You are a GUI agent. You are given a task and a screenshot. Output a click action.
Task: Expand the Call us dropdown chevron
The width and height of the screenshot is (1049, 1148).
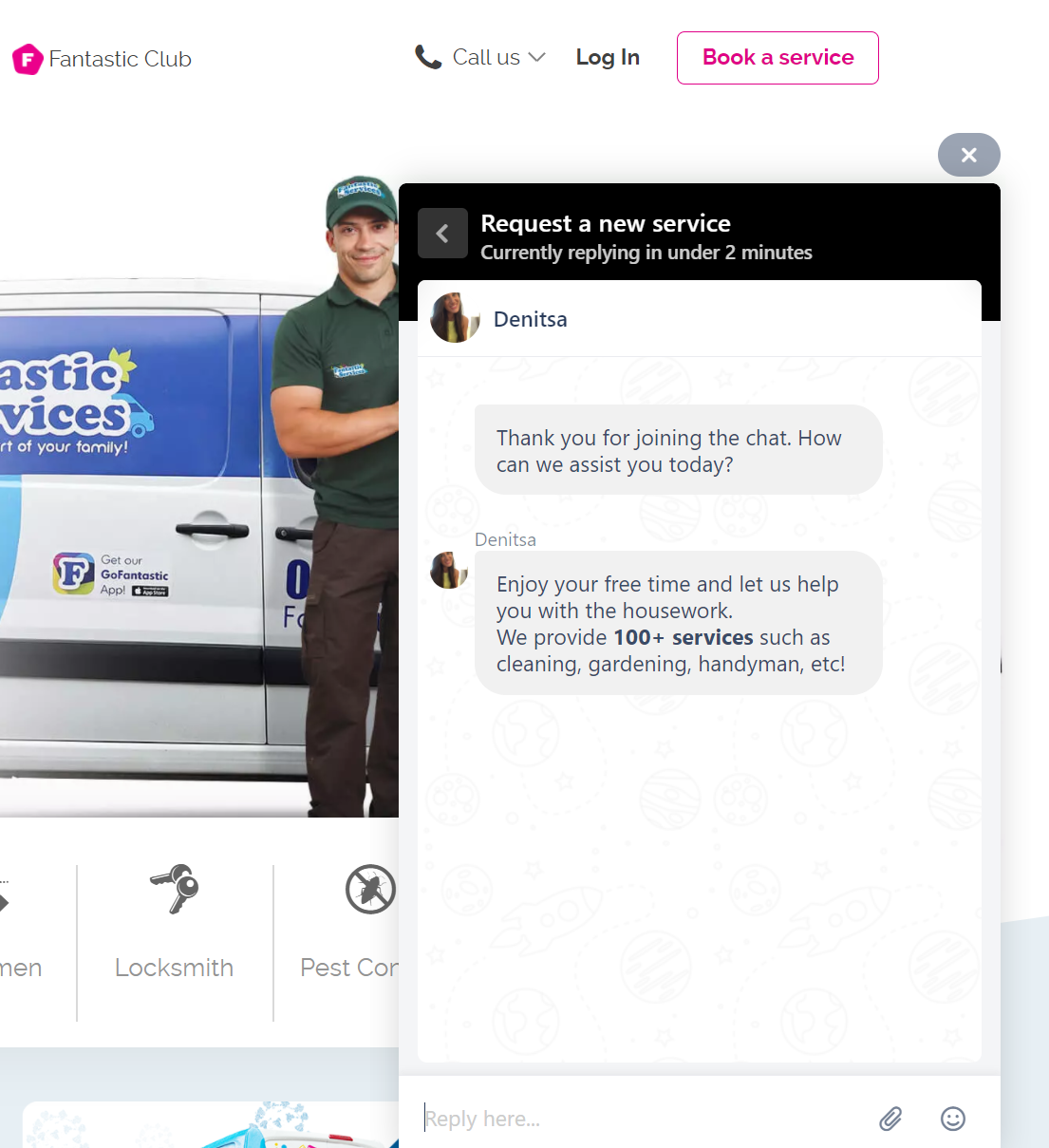point(537,58)
